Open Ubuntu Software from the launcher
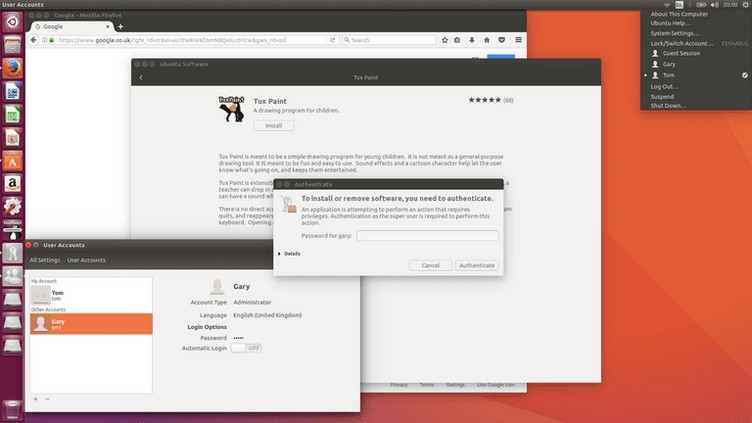The height and width of the screenshot is (423, 752). (x=12, y=161)
